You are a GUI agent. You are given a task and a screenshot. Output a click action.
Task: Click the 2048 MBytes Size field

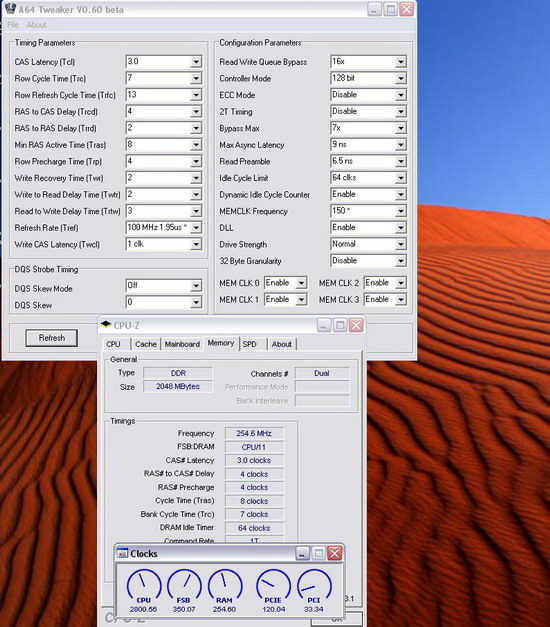tap(178, 387)
